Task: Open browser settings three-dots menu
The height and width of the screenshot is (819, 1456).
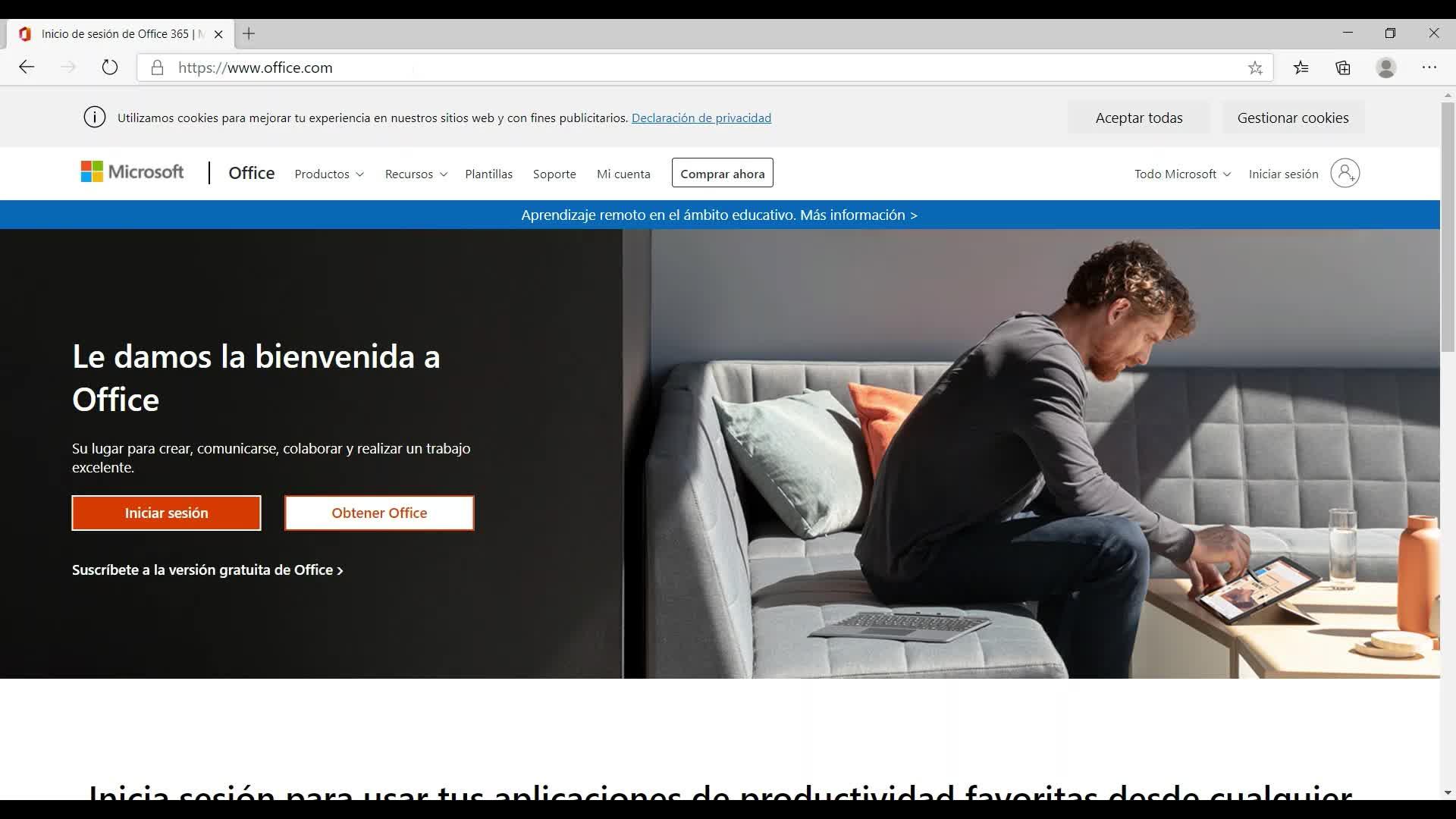Action: point(1429,67)
